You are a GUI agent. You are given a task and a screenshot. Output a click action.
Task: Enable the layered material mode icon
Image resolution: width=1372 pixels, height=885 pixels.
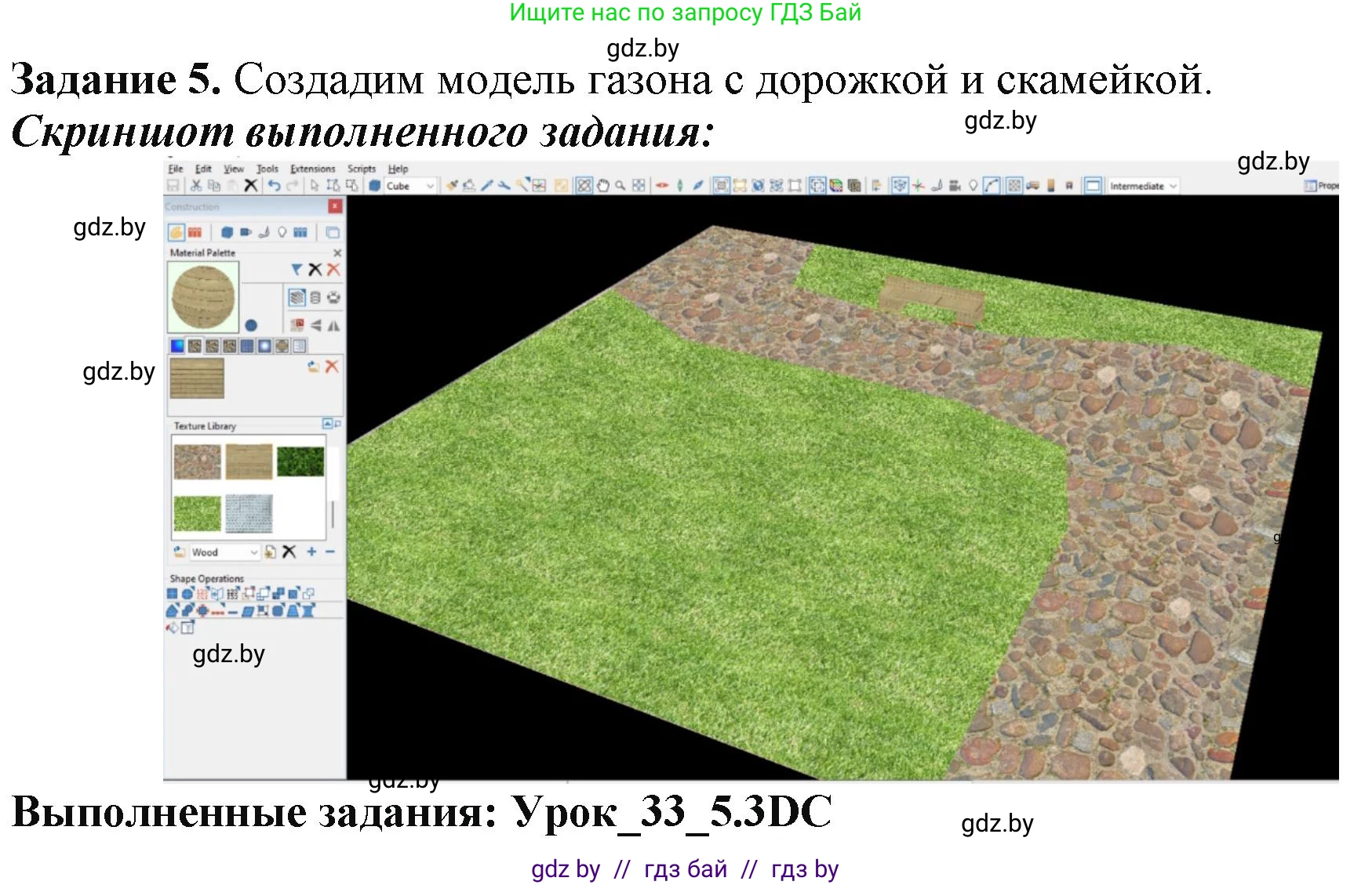[x=299, y=297]
